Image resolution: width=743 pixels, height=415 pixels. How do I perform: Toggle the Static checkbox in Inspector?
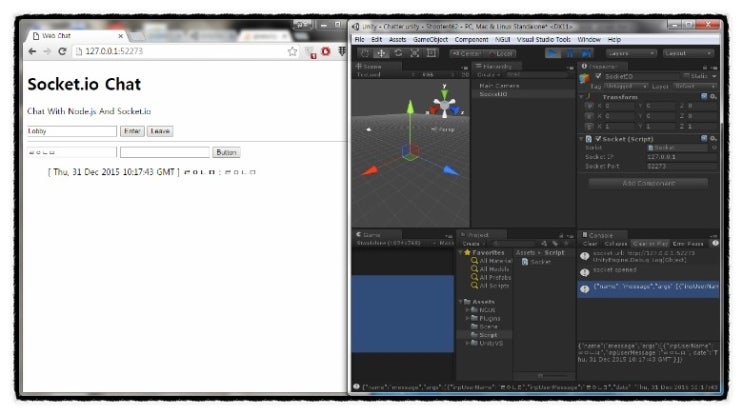click(687, 76)
